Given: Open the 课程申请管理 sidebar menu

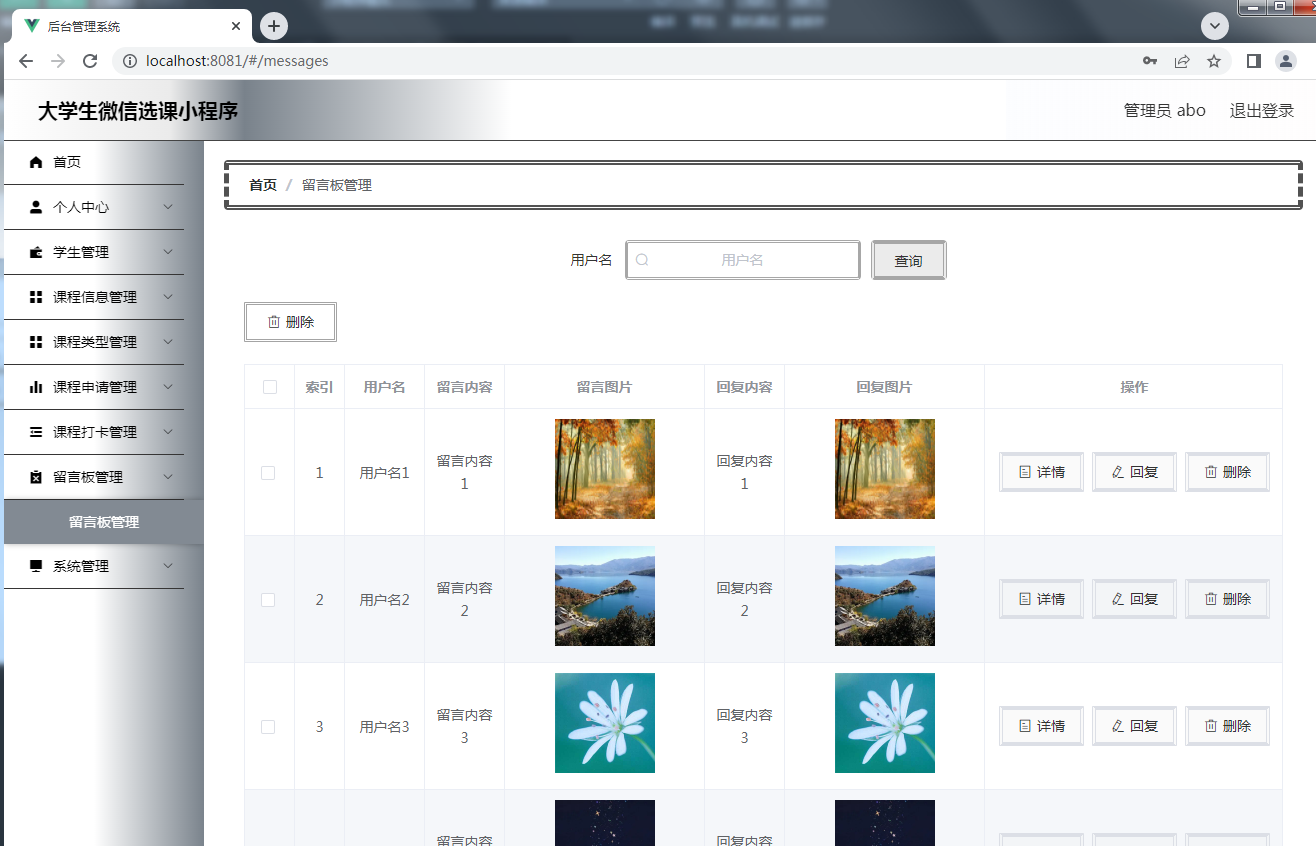Looking at the screenshot, I should tap(94, 387).
